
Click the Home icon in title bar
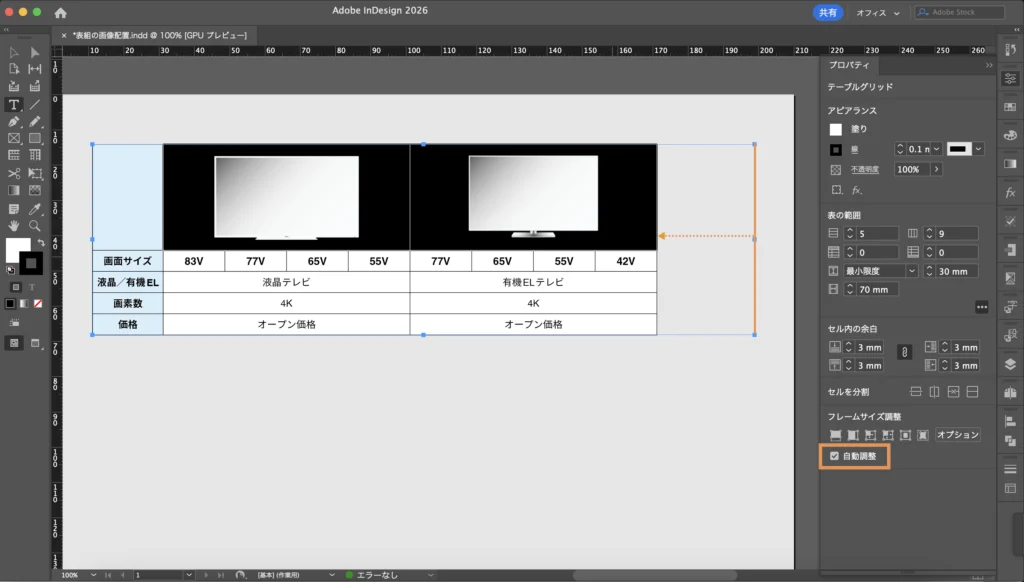60,13
